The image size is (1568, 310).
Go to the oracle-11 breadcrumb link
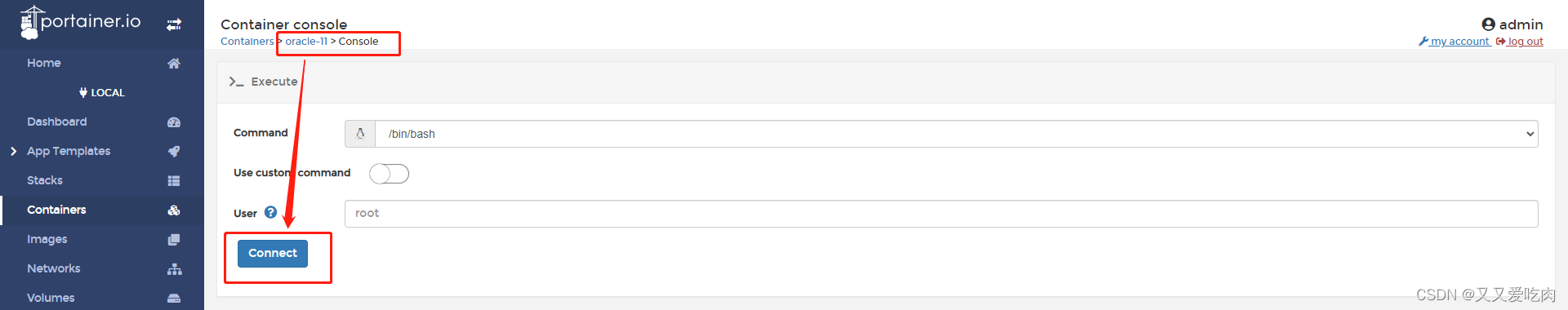(x=306, y=42)
